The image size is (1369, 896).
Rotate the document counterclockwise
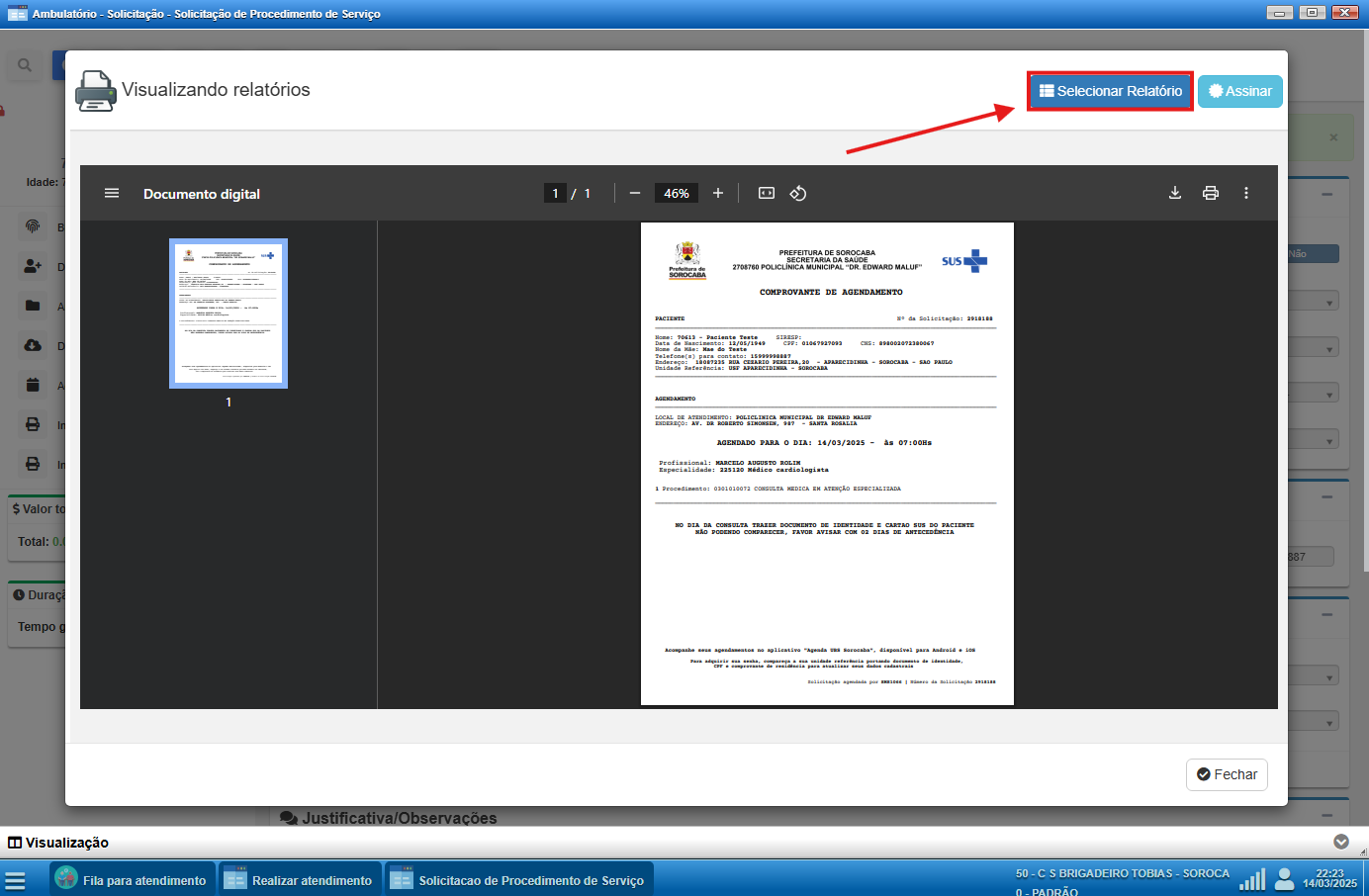point(798,194)
